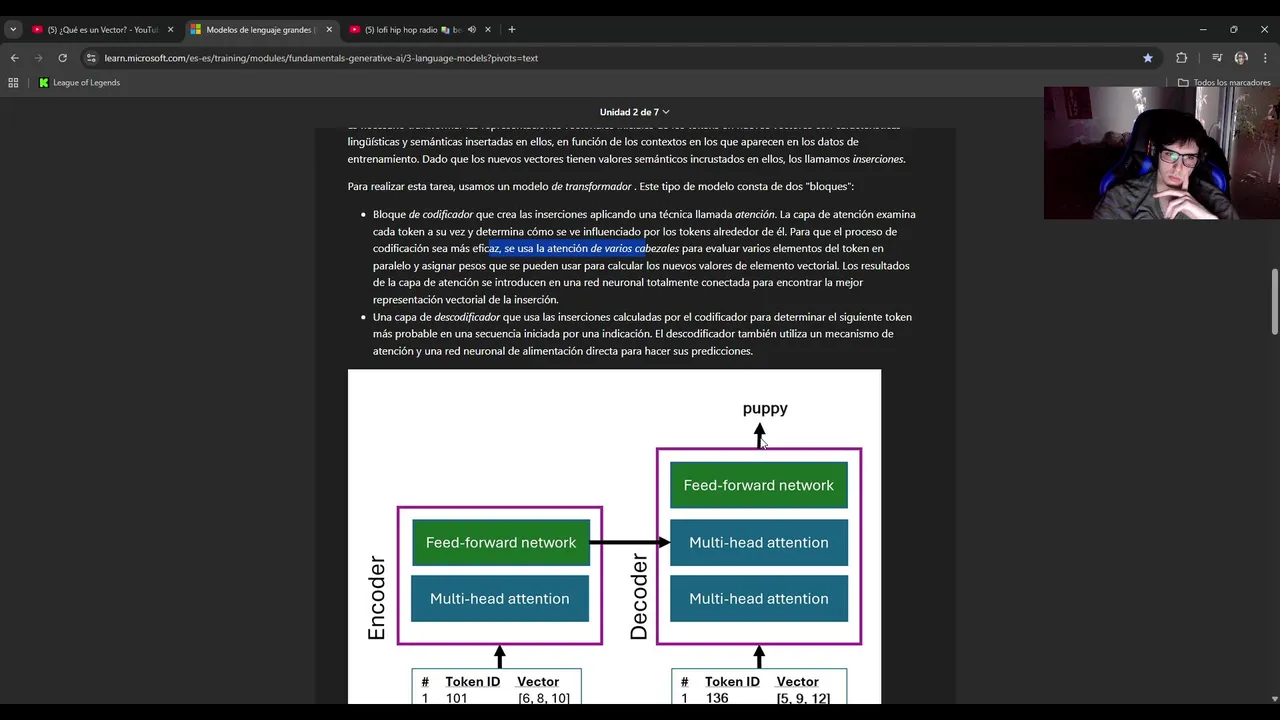Viewport: 1280px width, 720px height.
Task: Click the word 'puppy' in the diagram
Action: [765, 408]
